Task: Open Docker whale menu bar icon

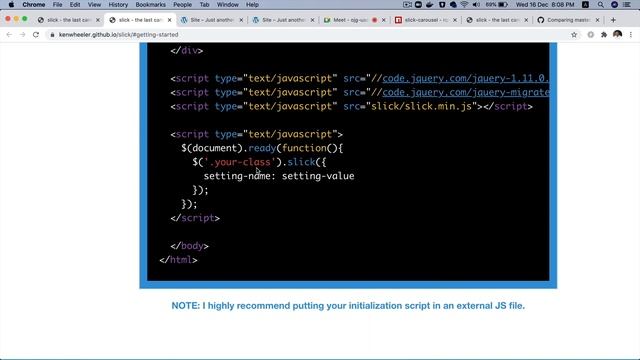Action: click(x=430, y=4)
